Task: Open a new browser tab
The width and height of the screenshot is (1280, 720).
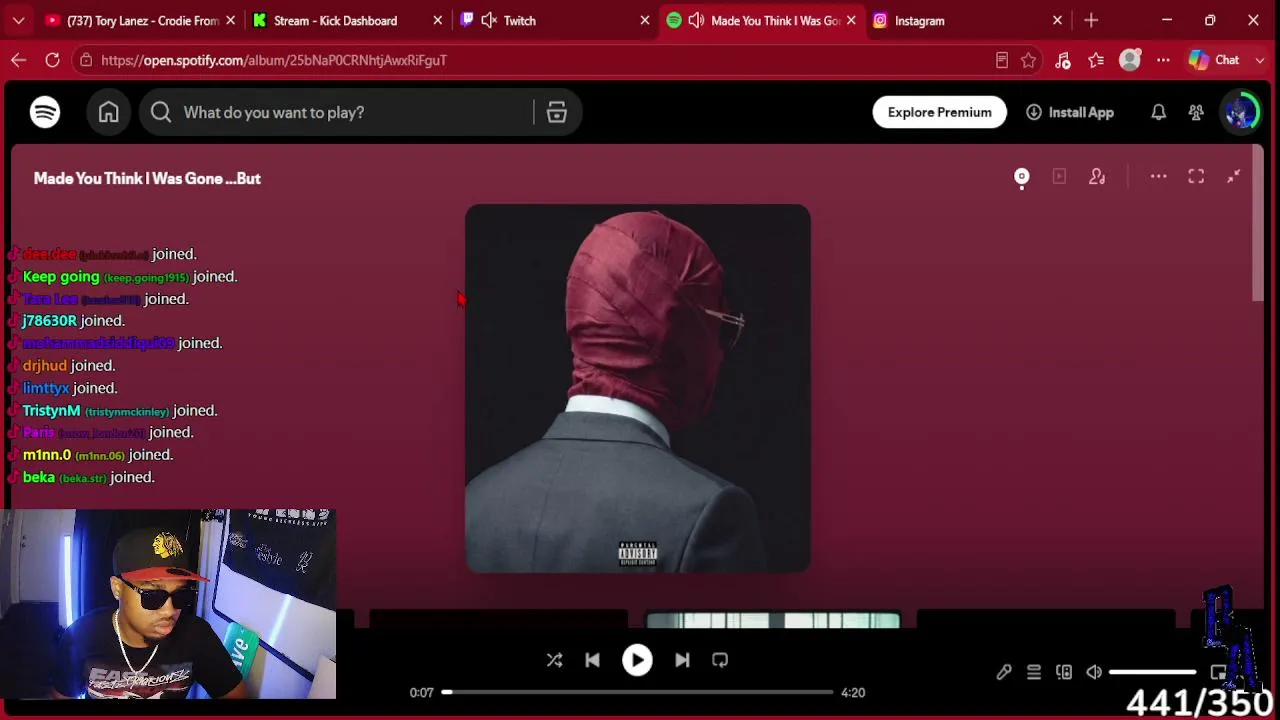Action: pyautogui.click(x=1091, y=20)
